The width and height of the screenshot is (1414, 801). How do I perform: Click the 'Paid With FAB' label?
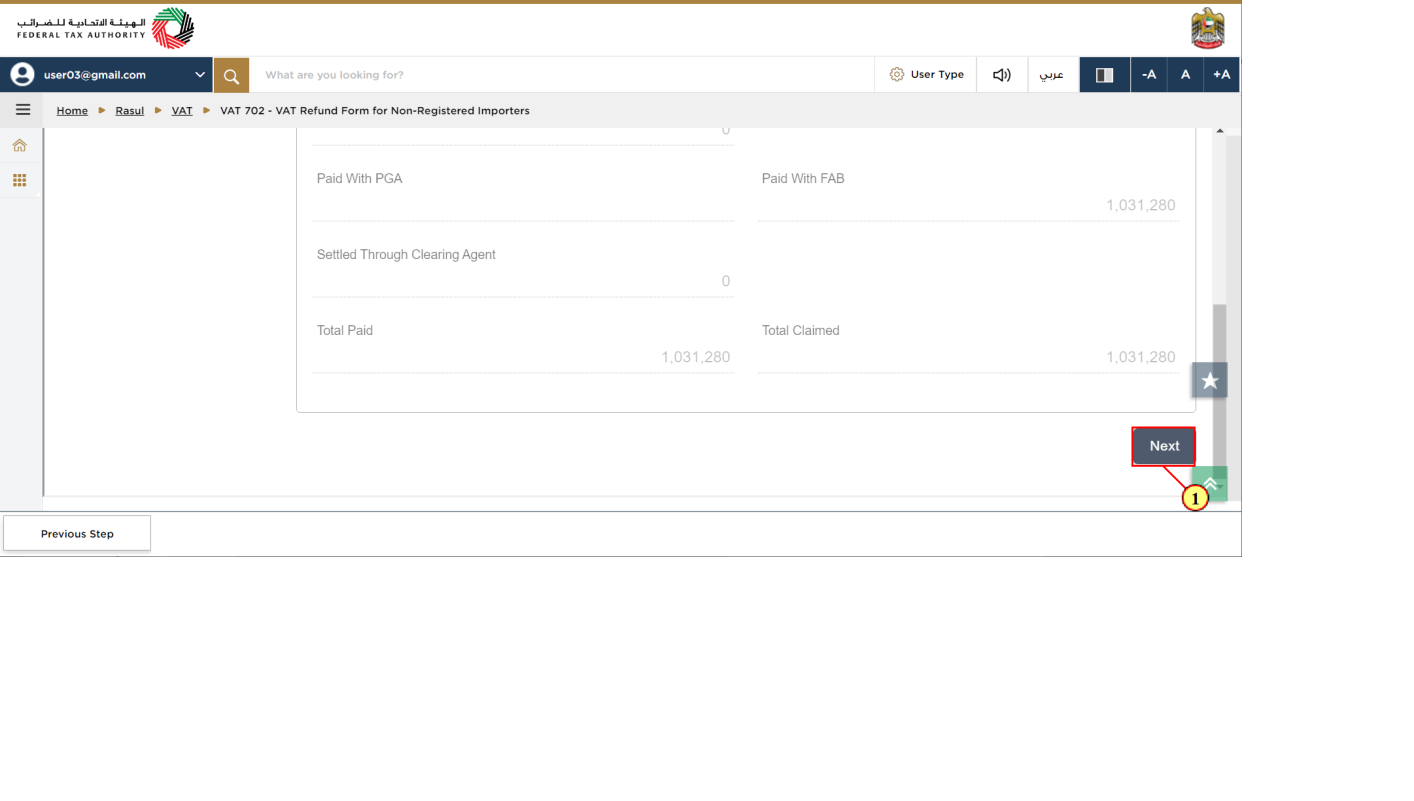tap(803, 178)
